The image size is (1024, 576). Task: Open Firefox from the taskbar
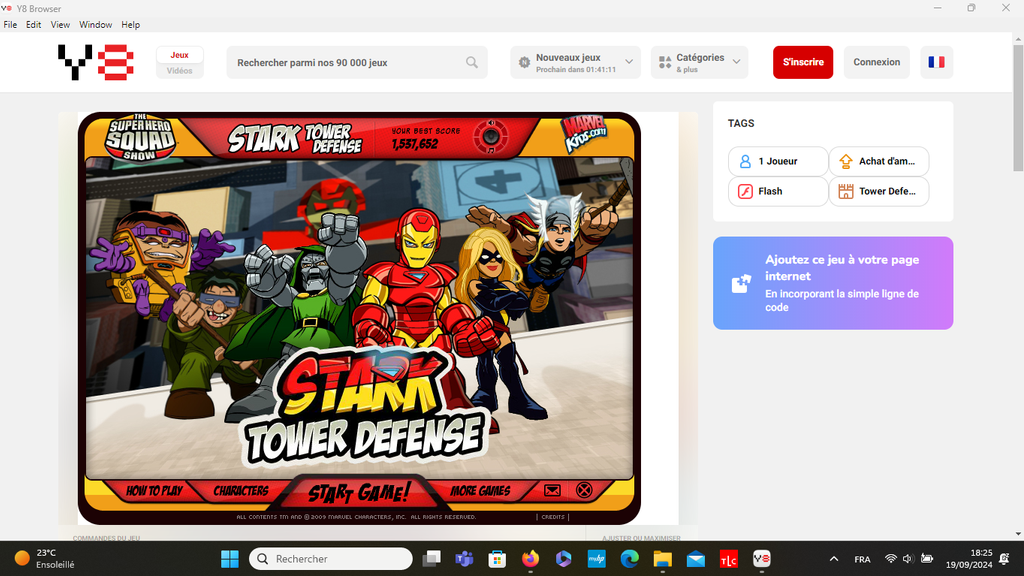[x=529, y=559]
